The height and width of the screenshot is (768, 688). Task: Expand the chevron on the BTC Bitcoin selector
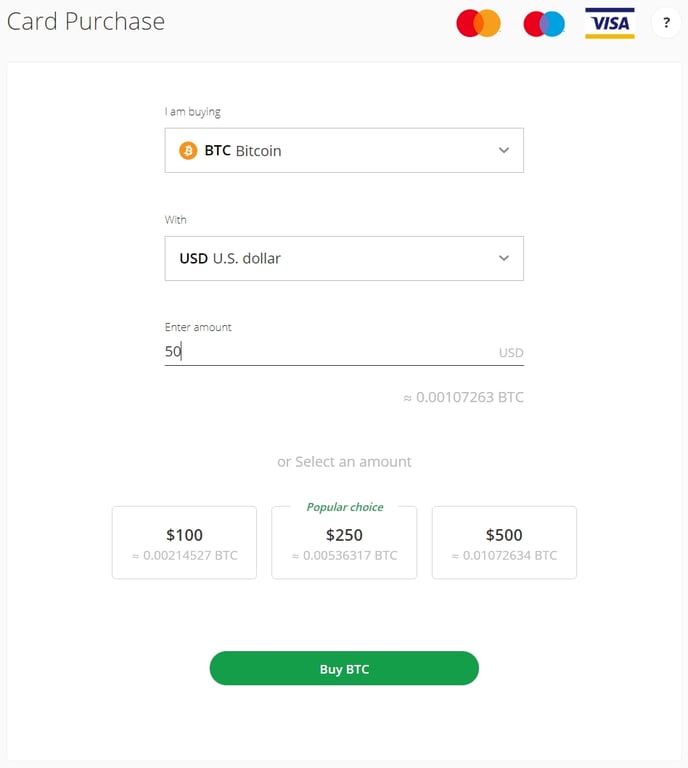point(503,151)
